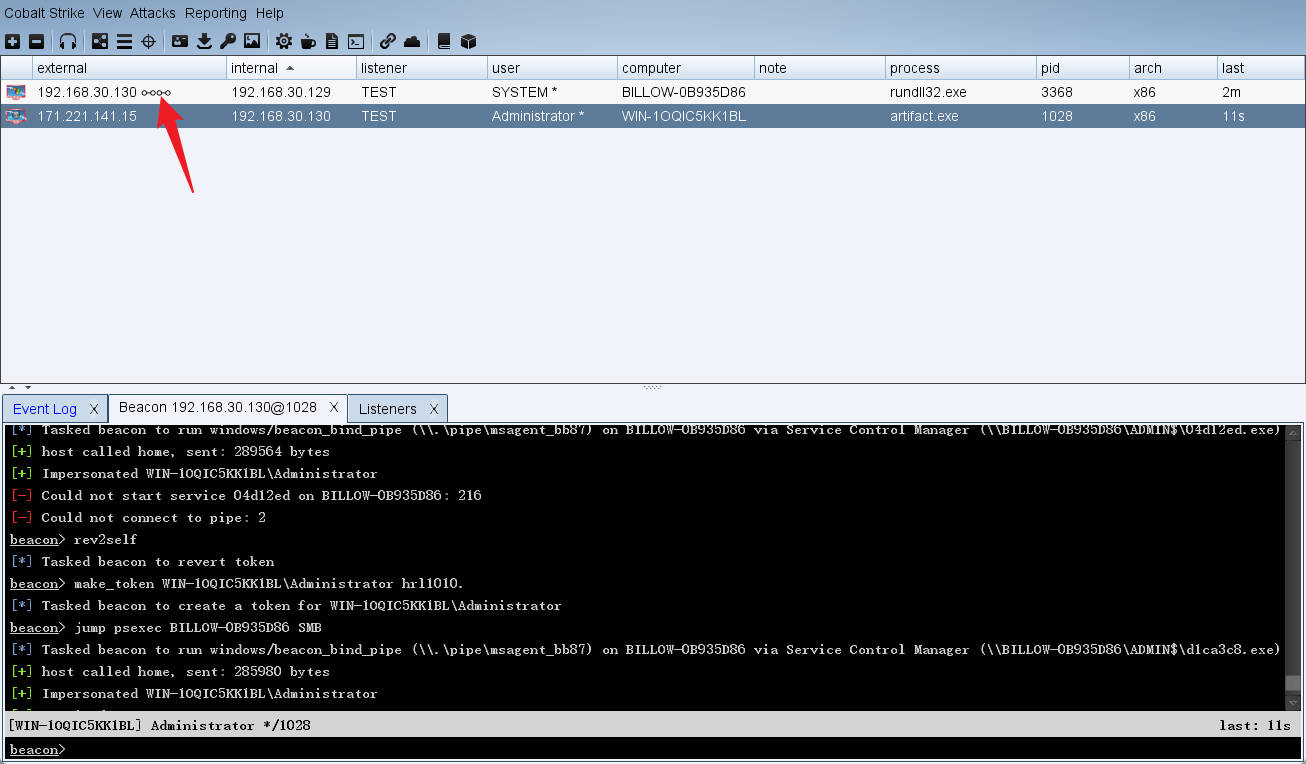Switch to Target Table crosshair icon

148,41
